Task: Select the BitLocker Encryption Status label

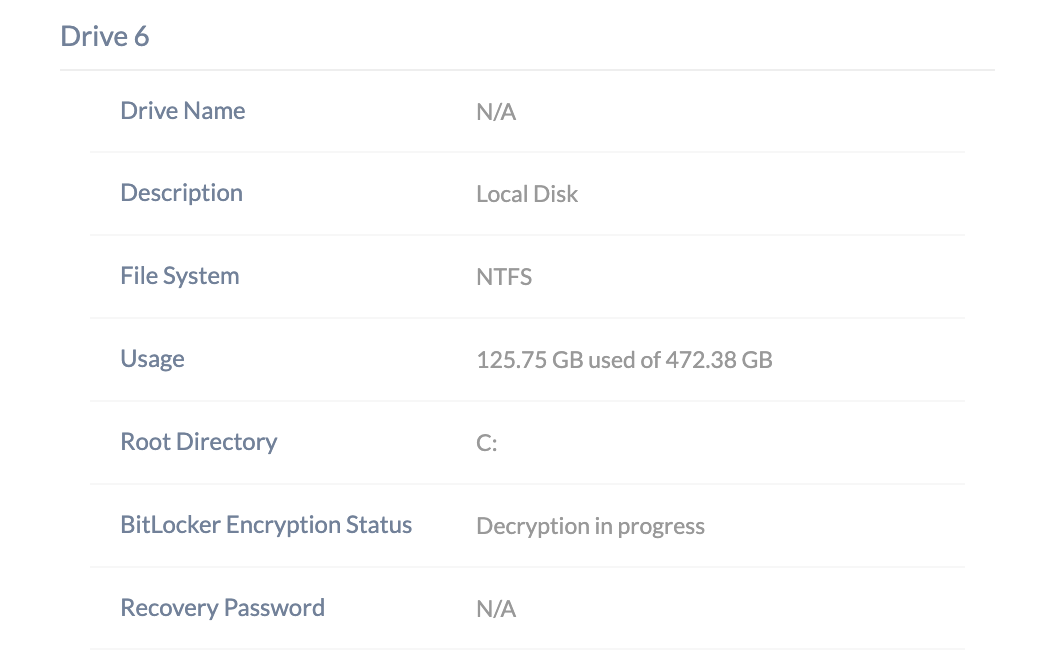Action: tap(266, 525)
